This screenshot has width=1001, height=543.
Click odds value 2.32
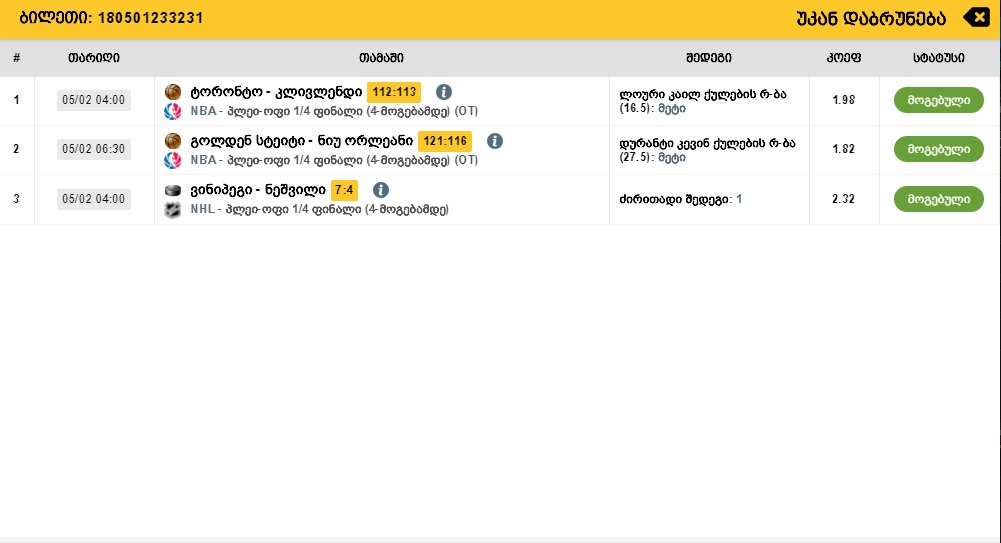tap(843, 199)
